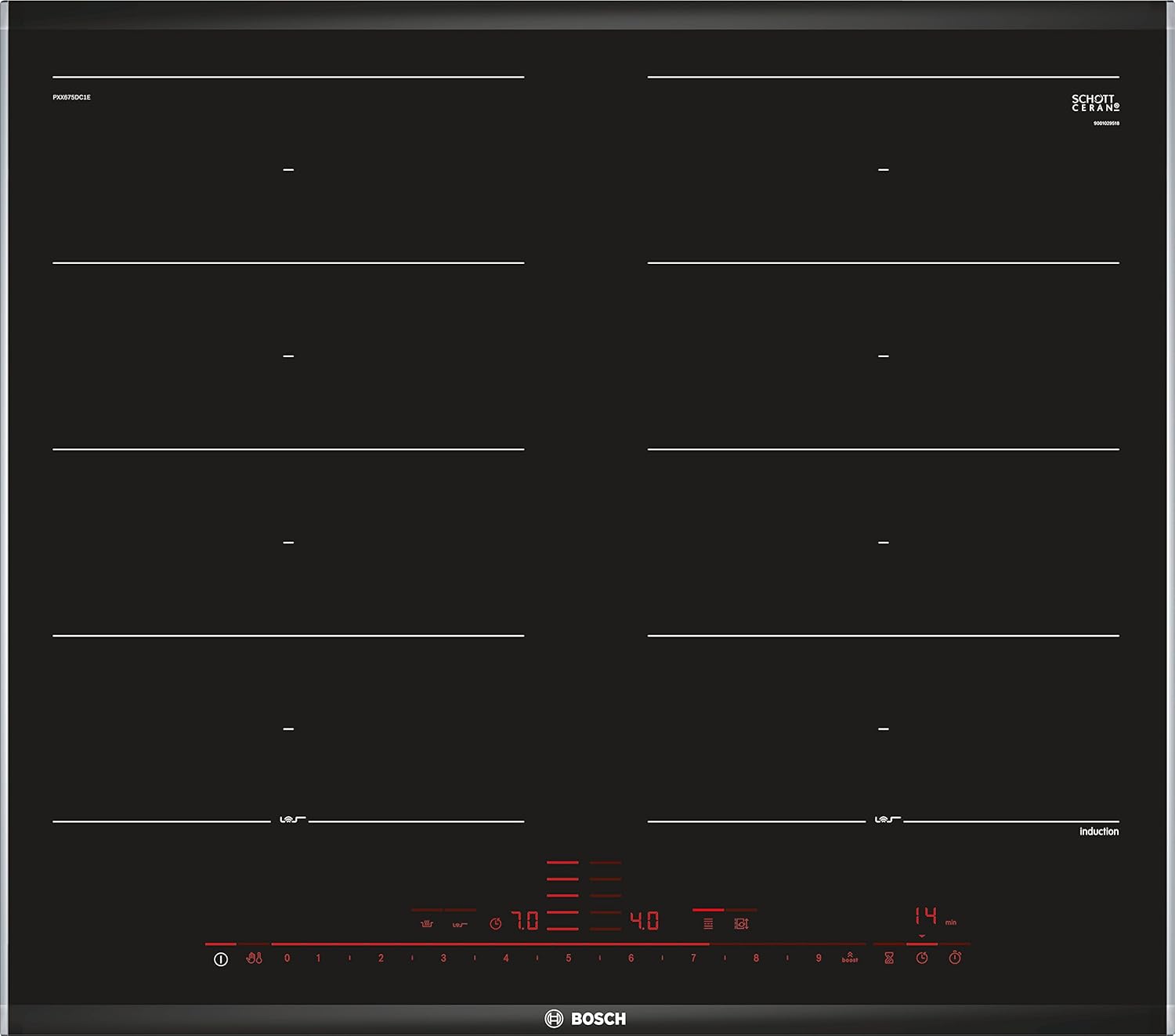Viewport: 1175px width, 1036px height.
Task: Tap the right flex zone symbol on cooktop
Action: (886, 820)
